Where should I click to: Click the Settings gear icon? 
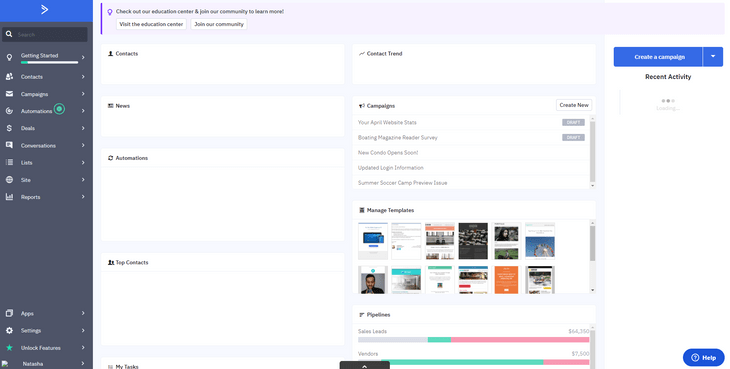[x=9, y=330]
